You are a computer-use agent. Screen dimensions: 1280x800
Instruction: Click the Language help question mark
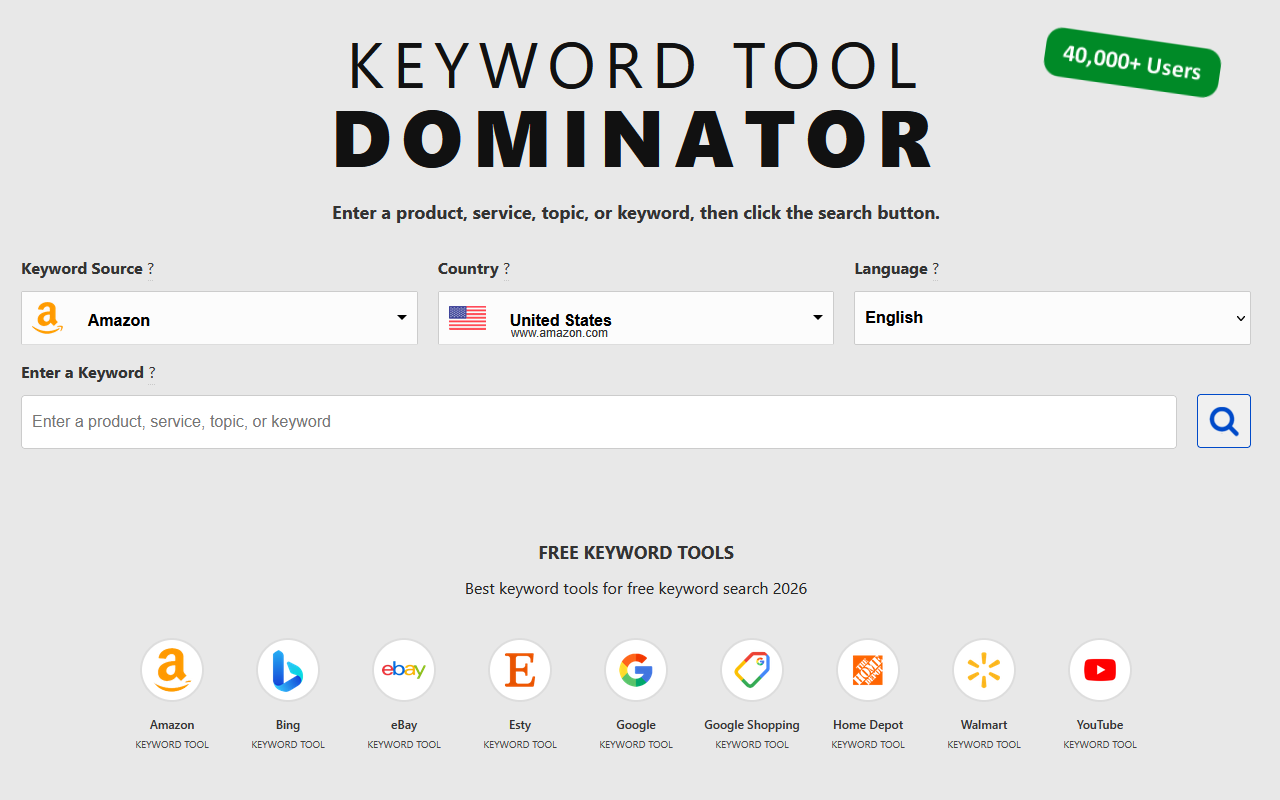tap(936, 269)
